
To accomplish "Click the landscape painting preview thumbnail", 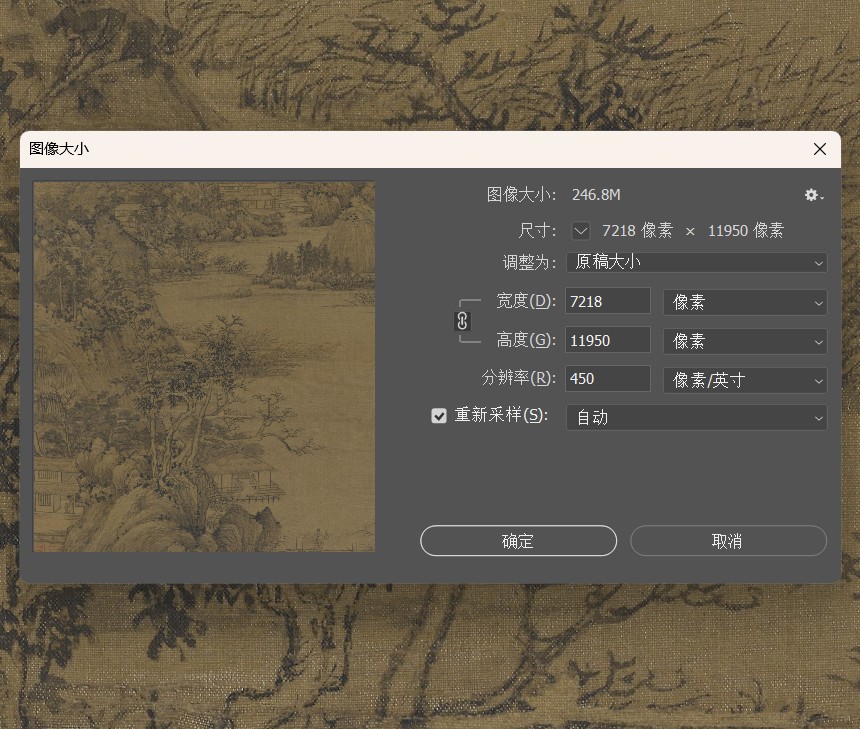I will coord(204,366).
